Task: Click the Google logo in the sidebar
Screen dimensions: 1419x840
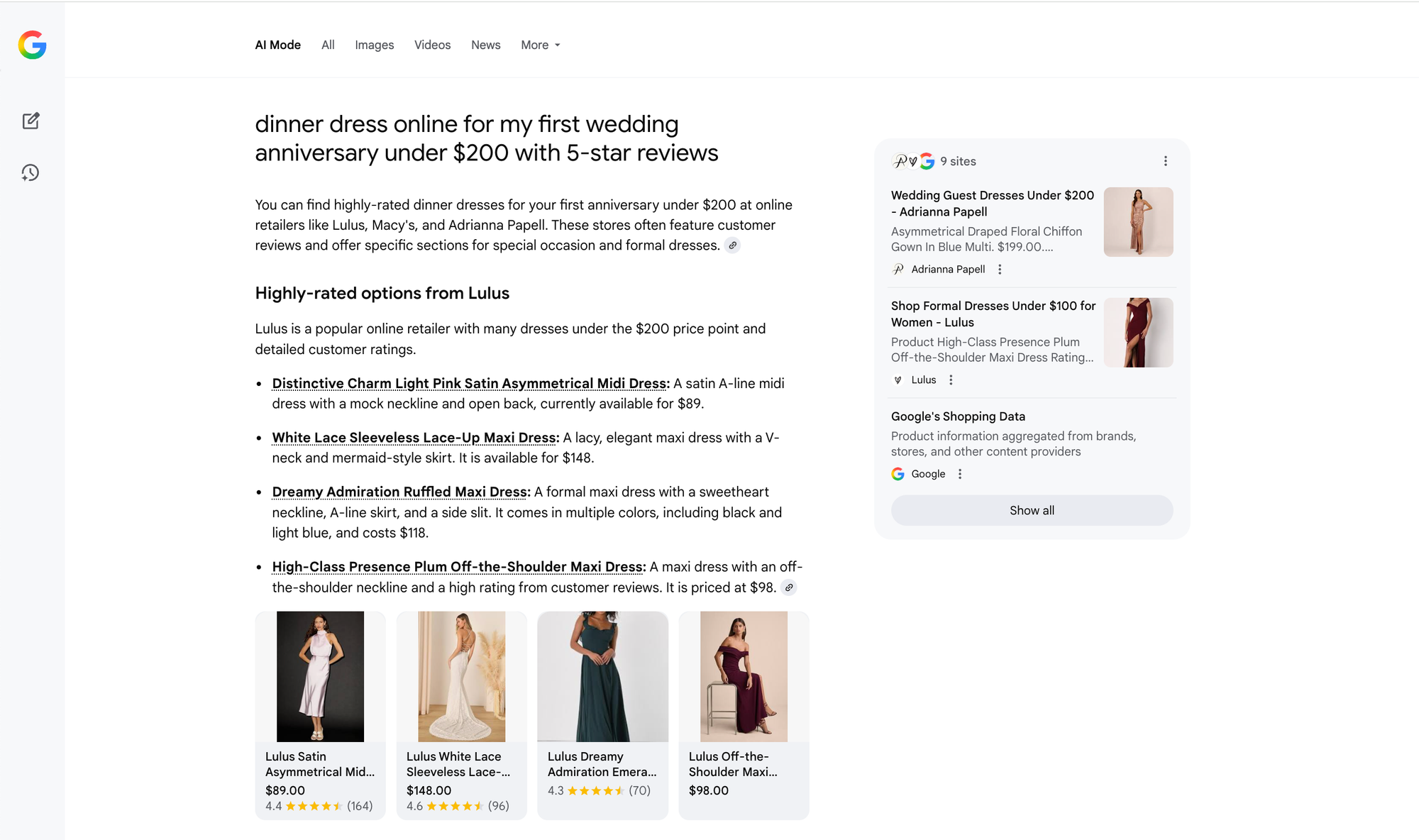Action: [31, 45]
